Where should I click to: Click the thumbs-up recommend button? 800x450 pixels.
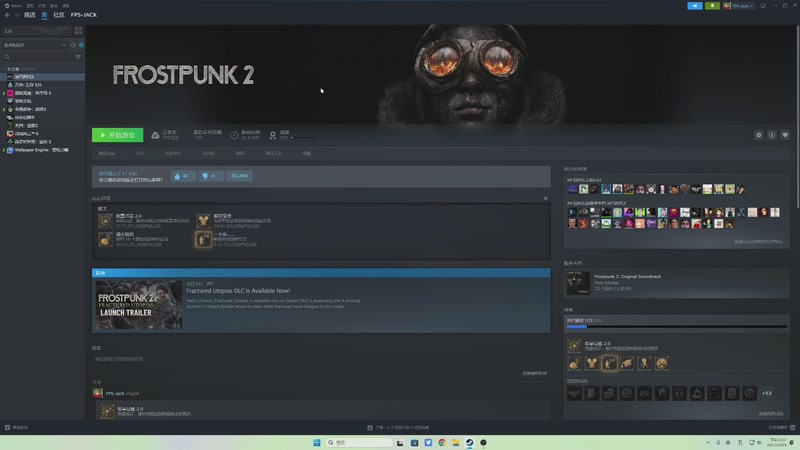pos(183,176)
